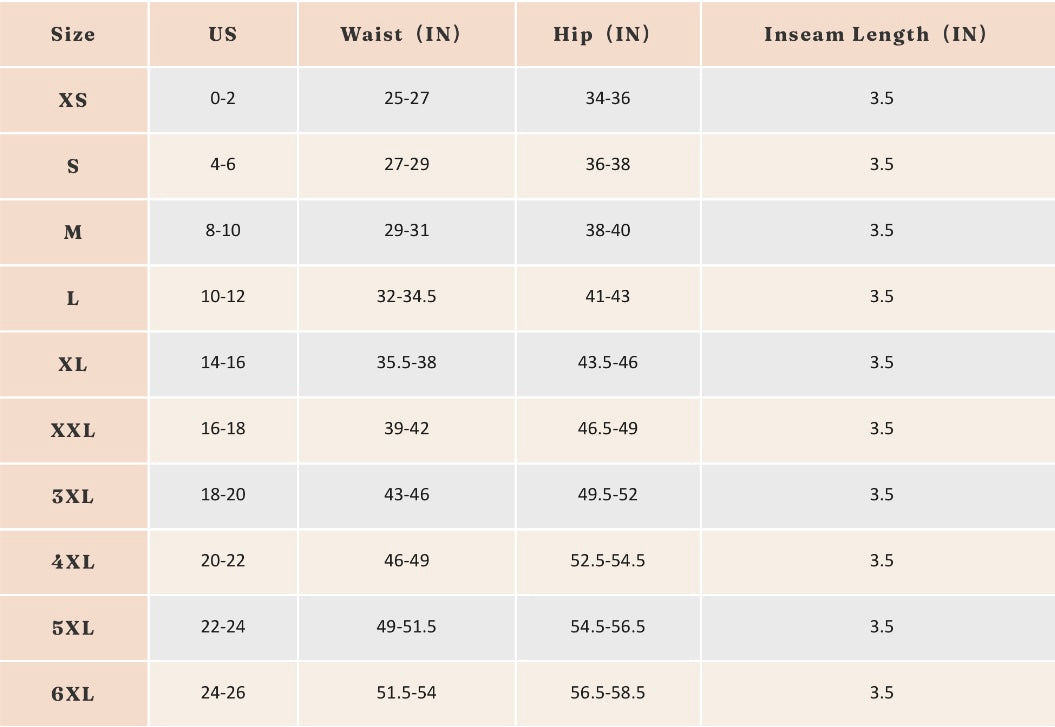Select the XS size row label
1055x727 pixels.
pos(73,100)
